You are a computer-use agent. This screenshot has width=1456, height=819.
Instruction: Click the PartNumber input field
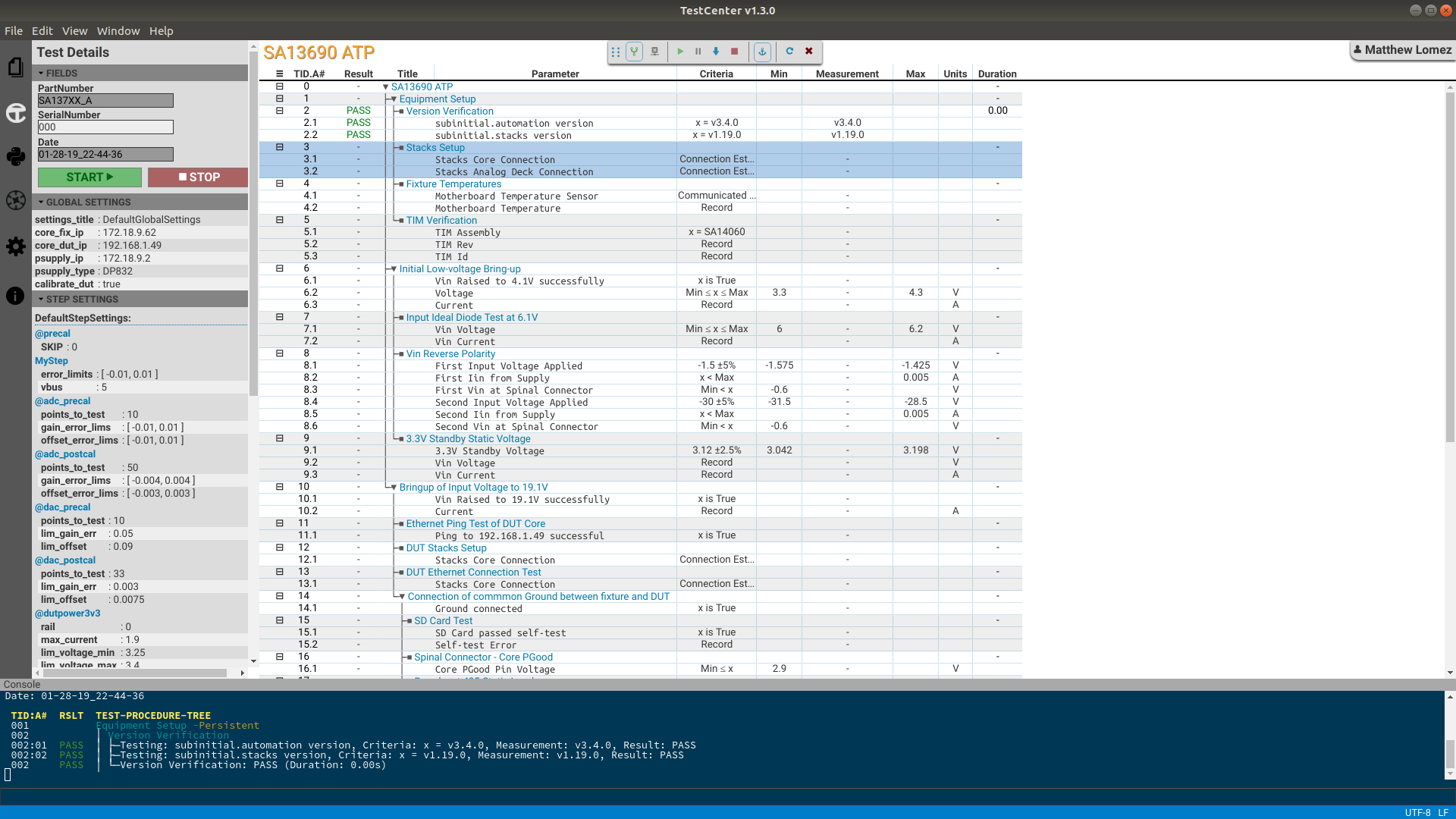(105, 101)
